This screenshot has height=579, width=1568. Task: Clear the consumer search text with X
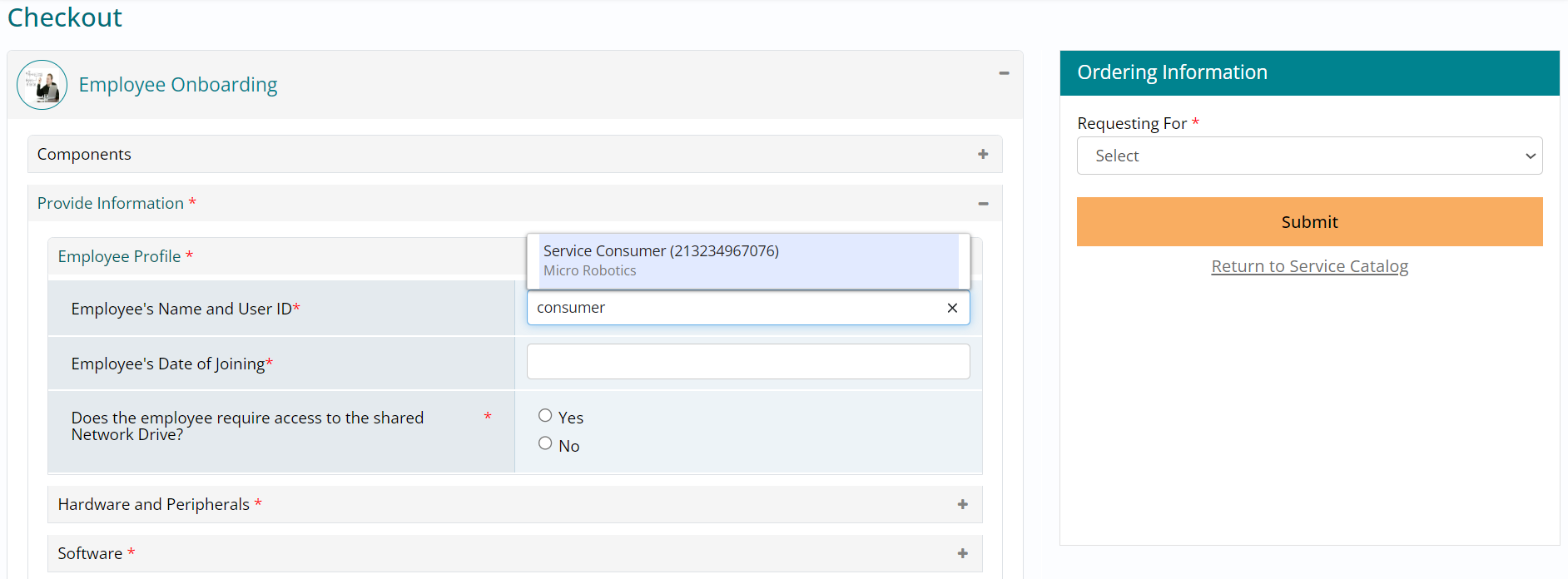pos(952,308)
